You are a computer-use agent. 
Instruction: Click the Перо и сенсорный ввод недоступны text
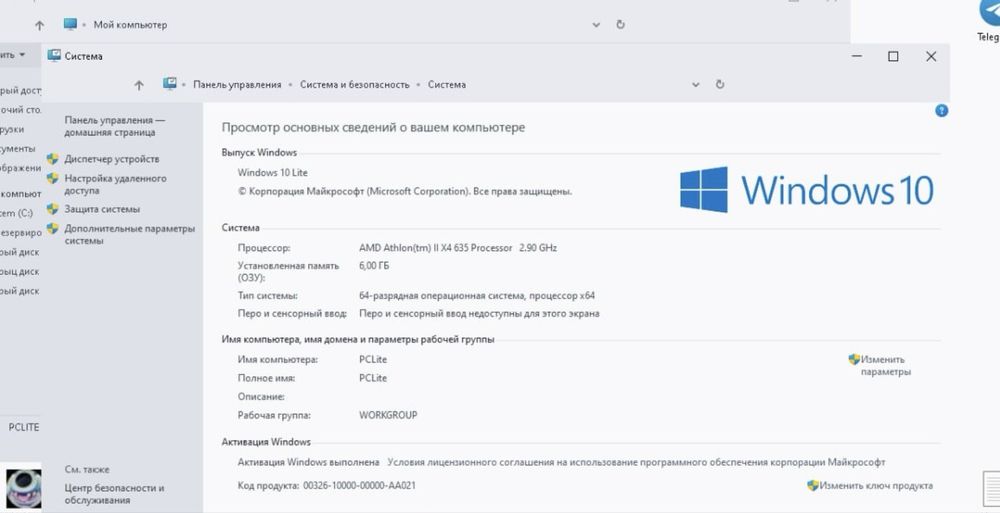(479, 313)
